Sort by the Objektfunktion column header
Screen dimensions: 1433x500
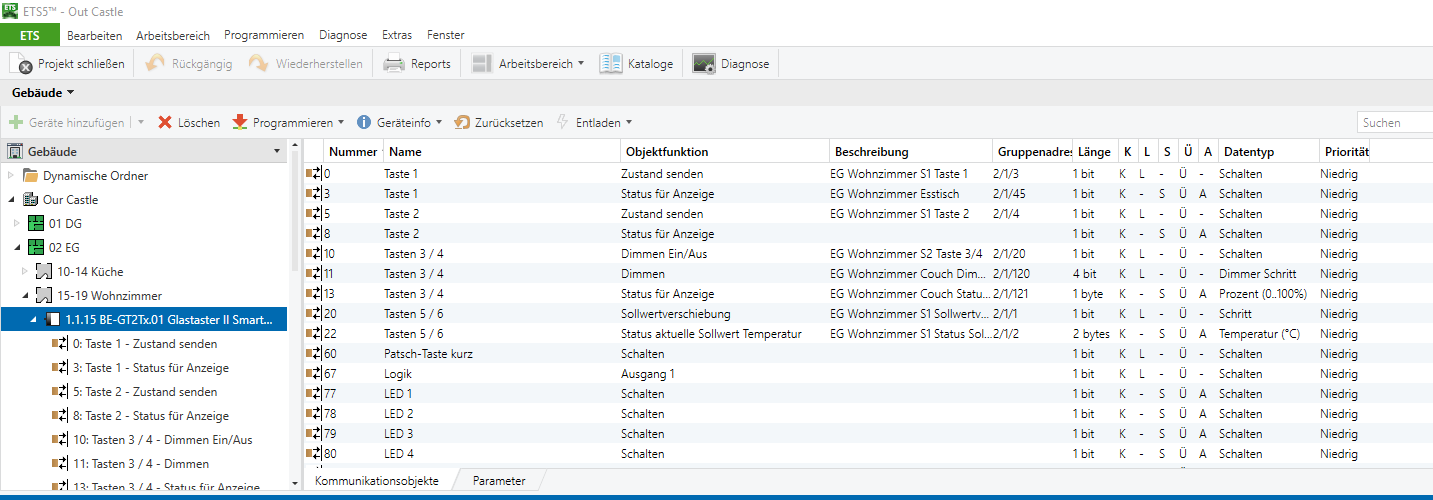[667, 152]
